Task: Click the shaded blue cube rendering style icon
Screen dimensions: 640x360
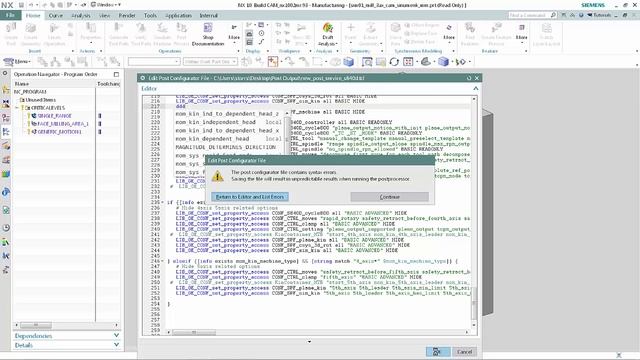Action: (x=443, y=62)
